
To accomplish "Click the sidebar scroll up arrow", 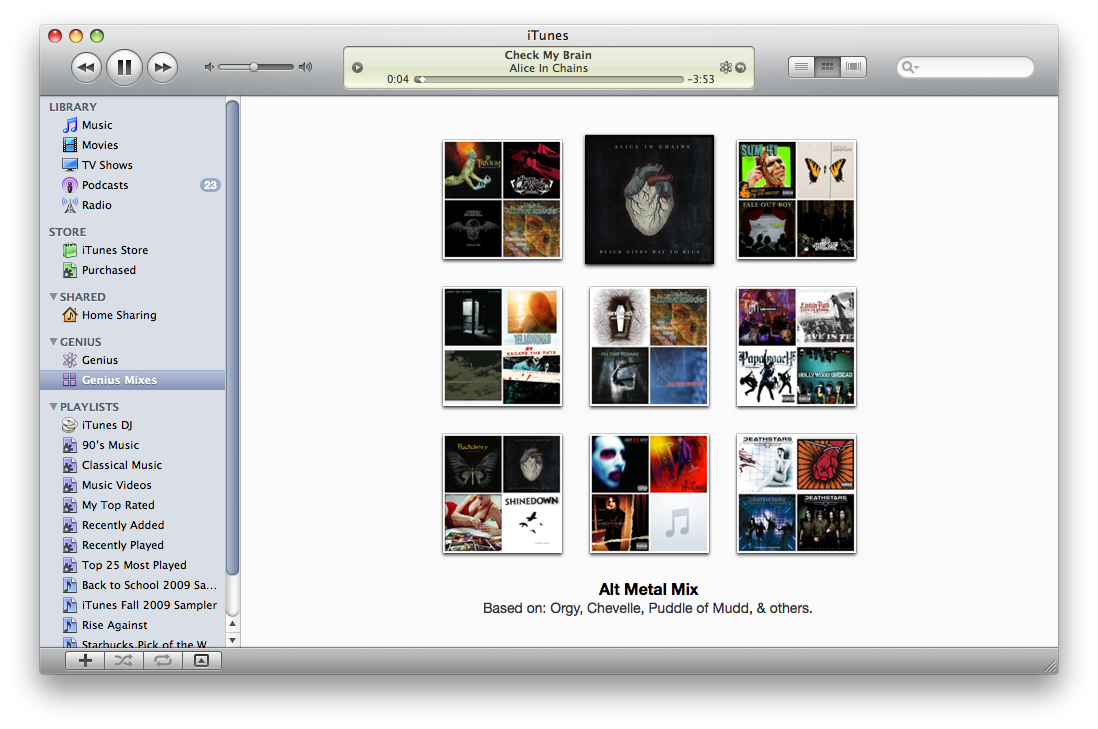I will [x=232, y=623].
